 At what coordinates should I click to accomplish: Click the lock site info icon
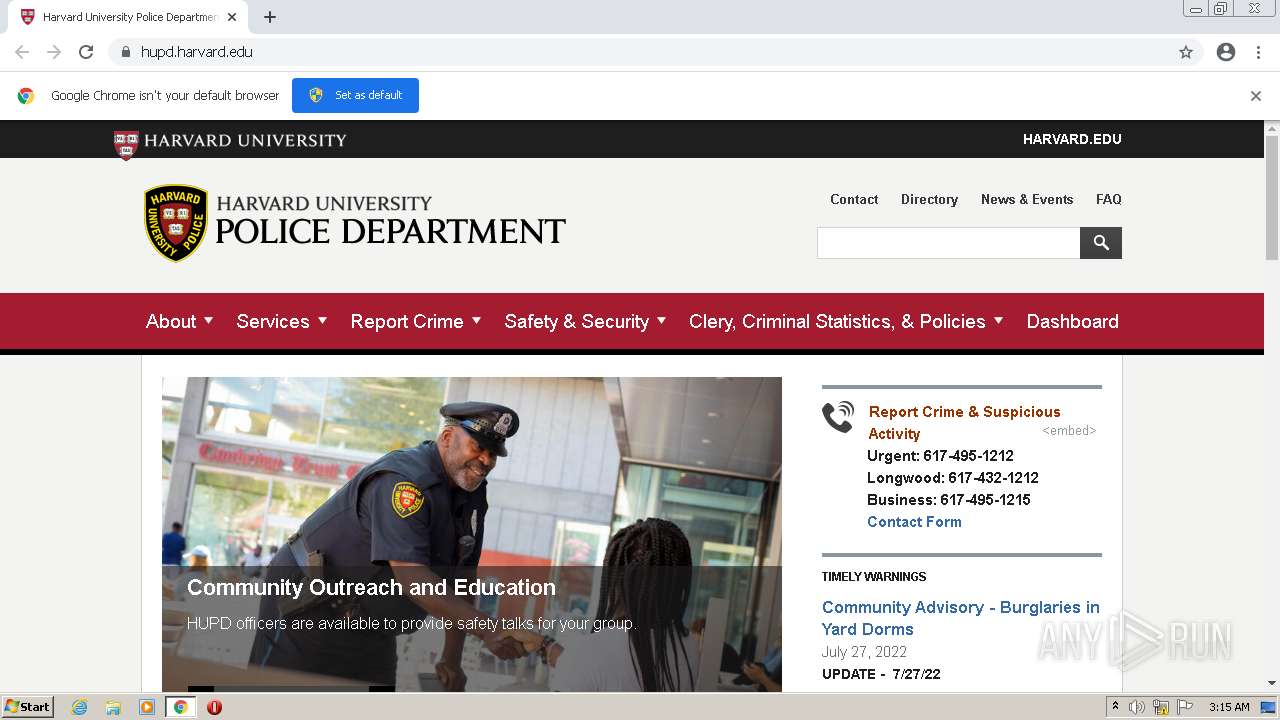coord(125,52)
